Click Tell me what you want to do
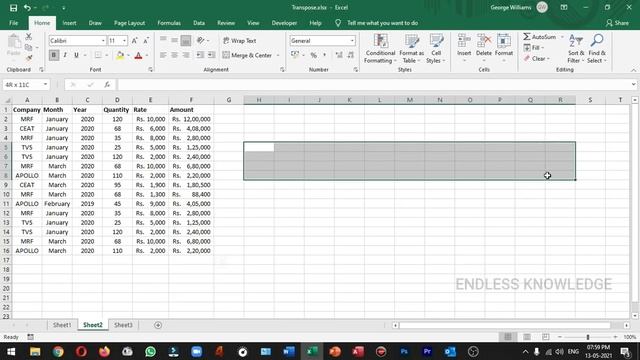The width and height of the screenshot is (640, 360). click(x=382, y=23)
